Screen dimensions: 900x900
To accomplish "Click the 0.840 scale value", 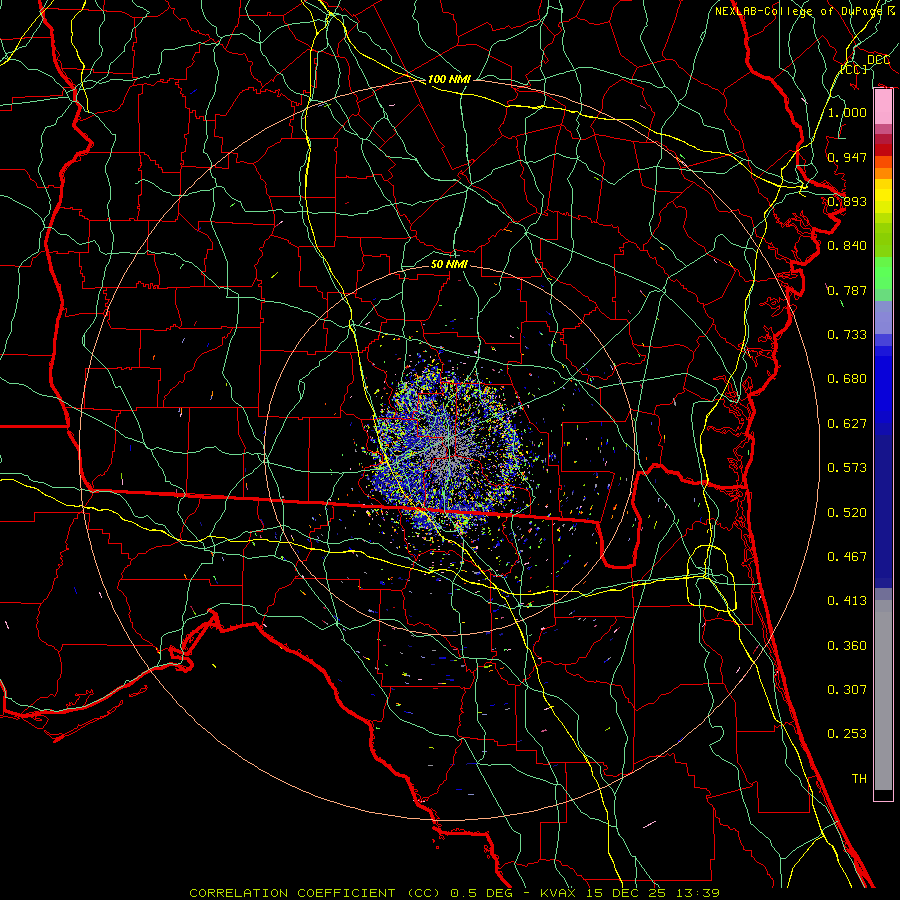I will pos(847,245).
